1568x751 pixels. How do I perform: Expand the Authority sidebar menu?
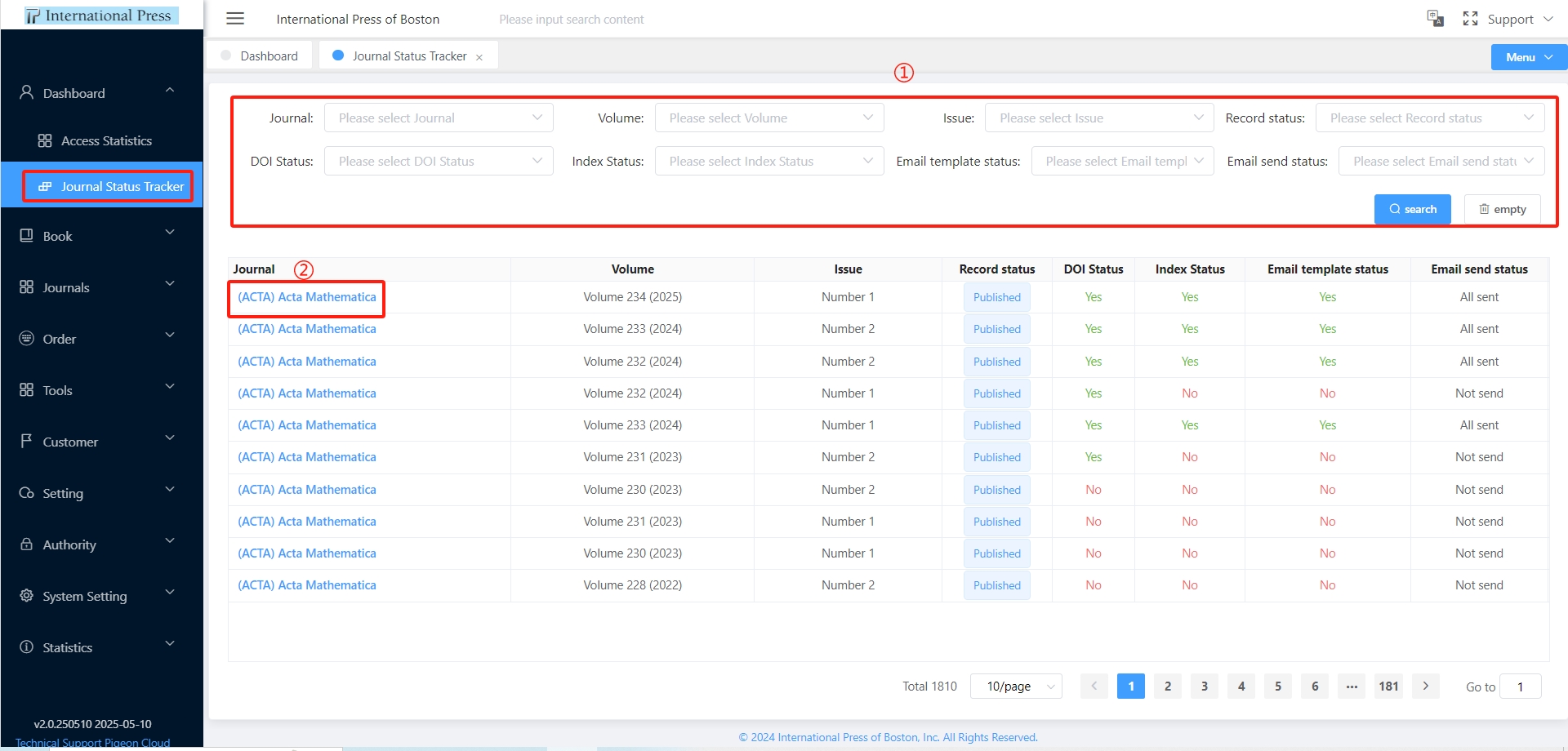[x=101, y=544]
